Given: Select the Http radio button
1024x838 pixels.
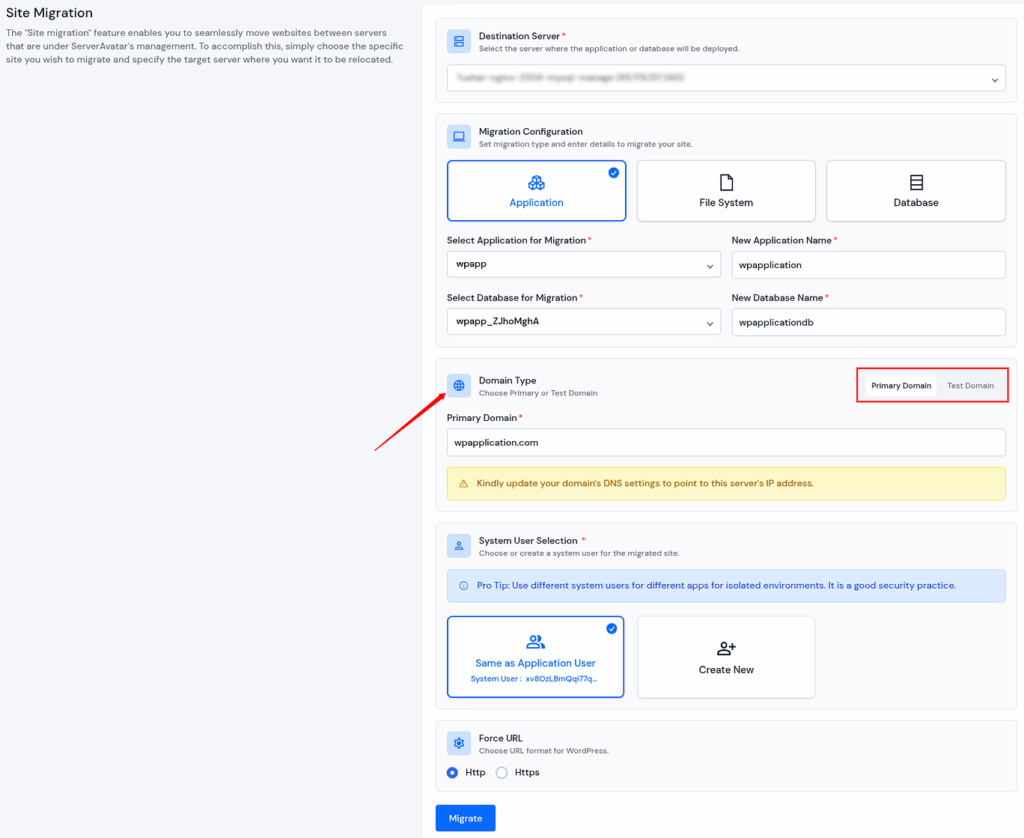Looking at the screenshot, I should [454, 772].
